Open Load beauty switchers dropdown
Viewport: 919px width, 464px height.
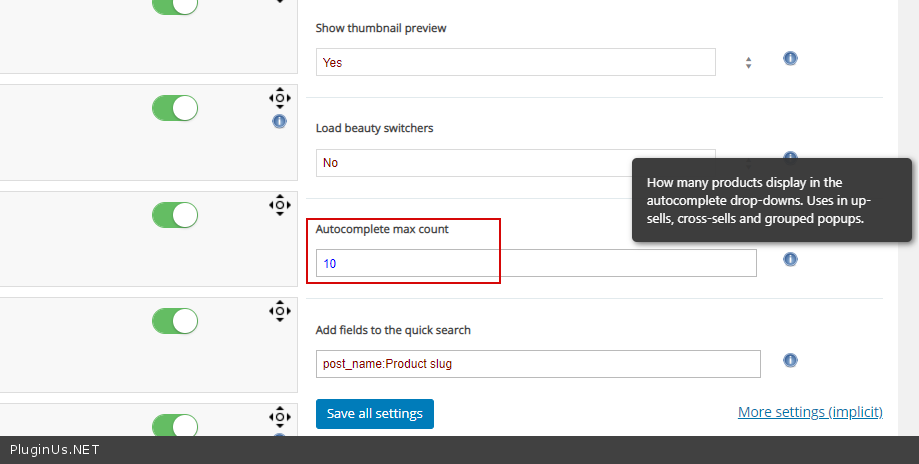[515, 163]
